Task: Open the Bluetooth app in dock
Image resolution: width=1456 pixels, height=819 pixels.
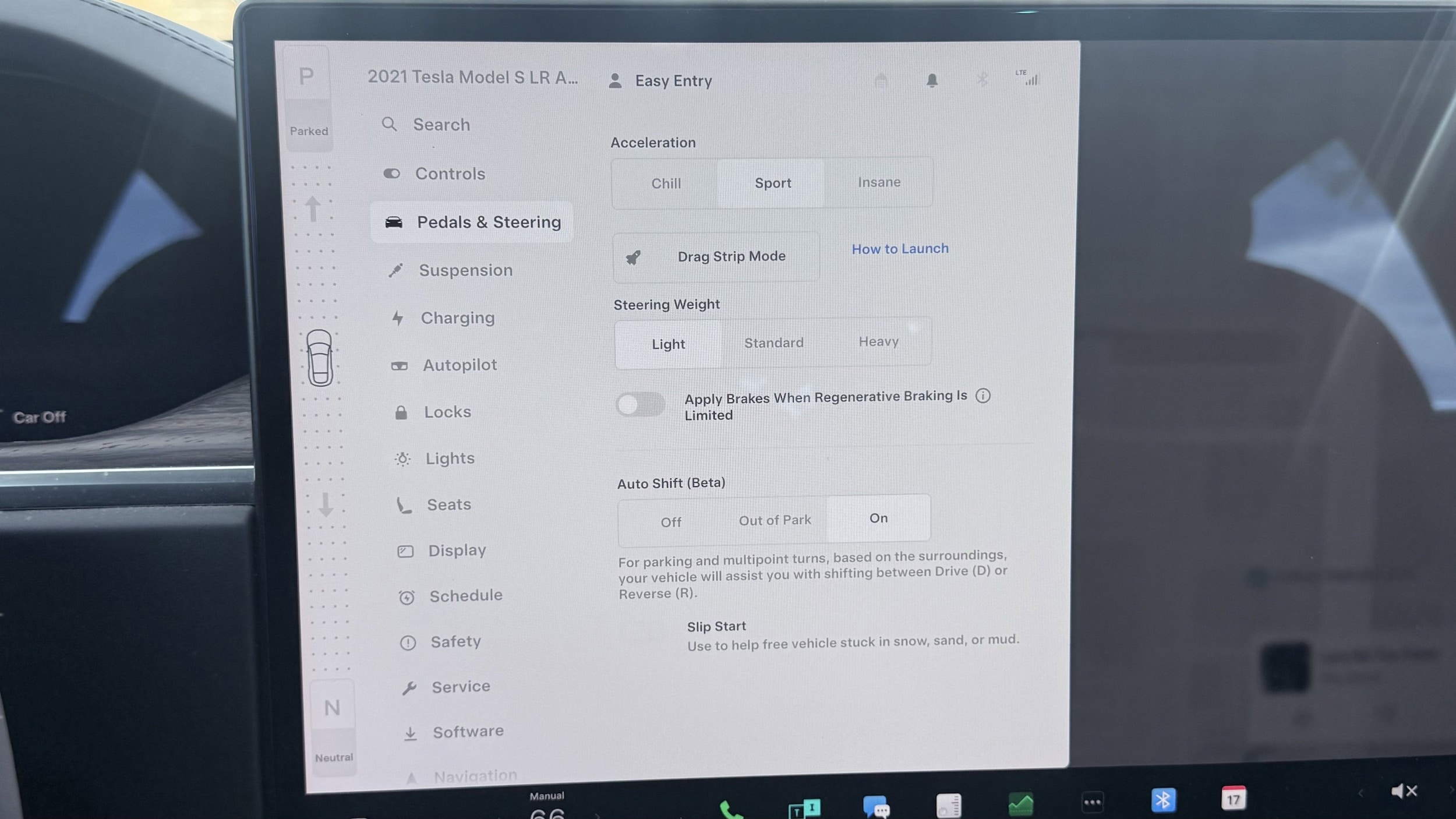Action: pyautogui.click(x=1163, y=800)
